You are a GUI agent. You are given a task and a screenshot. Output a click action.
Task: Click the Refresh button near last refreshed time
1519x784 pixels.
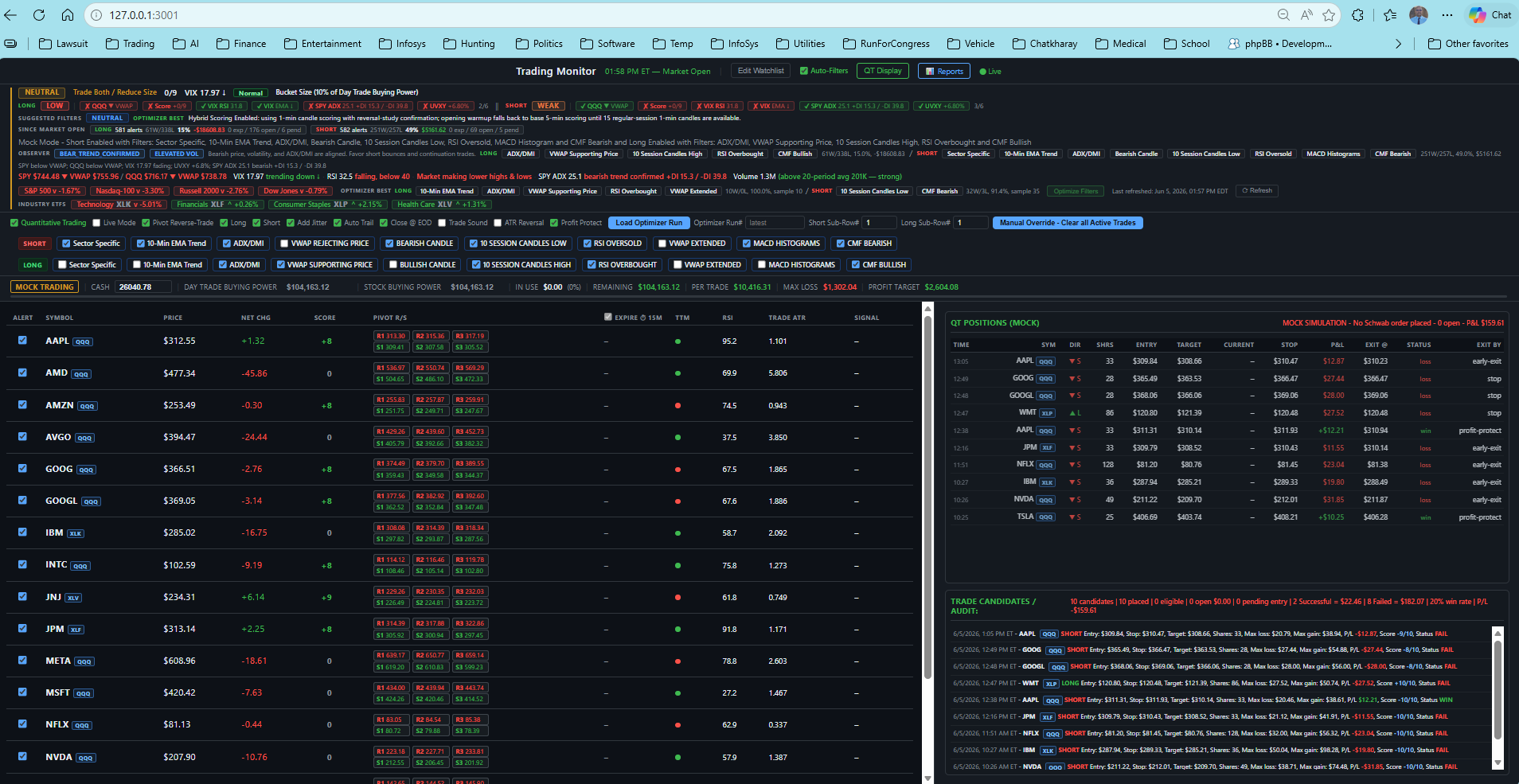1257,191
